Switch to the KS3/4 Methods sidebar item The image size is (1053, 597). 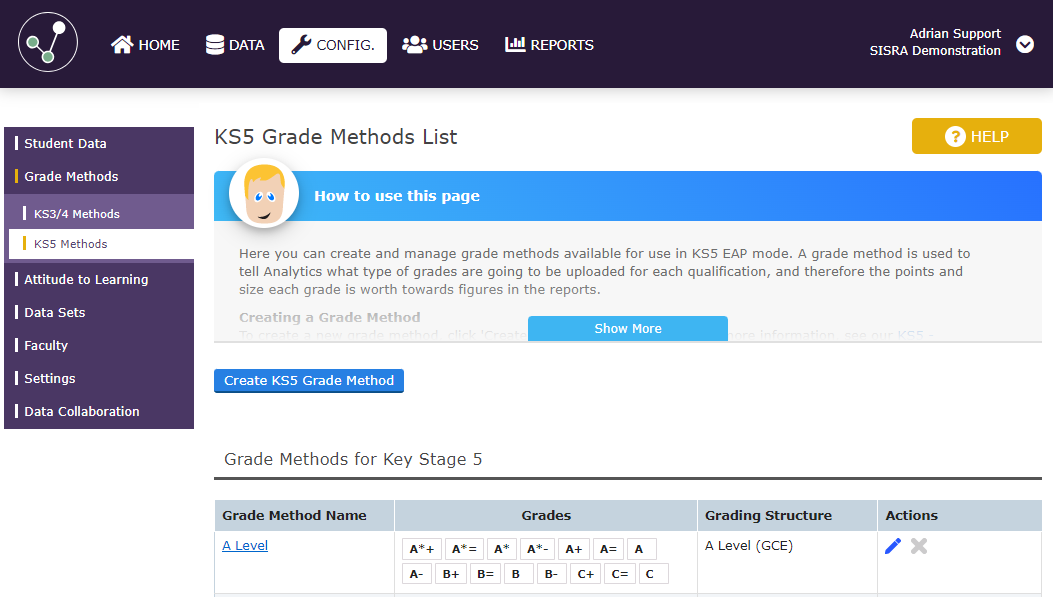pos(78,212)
